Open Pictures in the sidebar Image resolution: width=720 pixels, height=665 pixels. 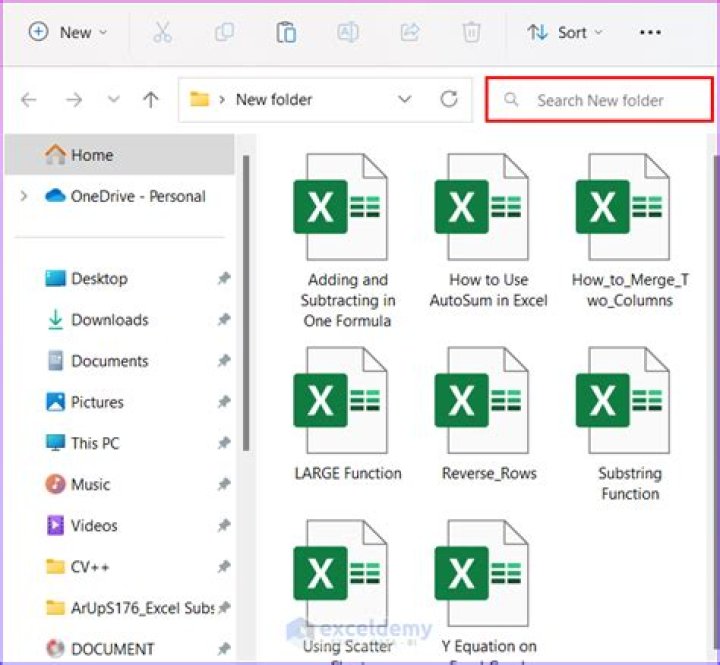pyautogui.click(x=85, y=402)
